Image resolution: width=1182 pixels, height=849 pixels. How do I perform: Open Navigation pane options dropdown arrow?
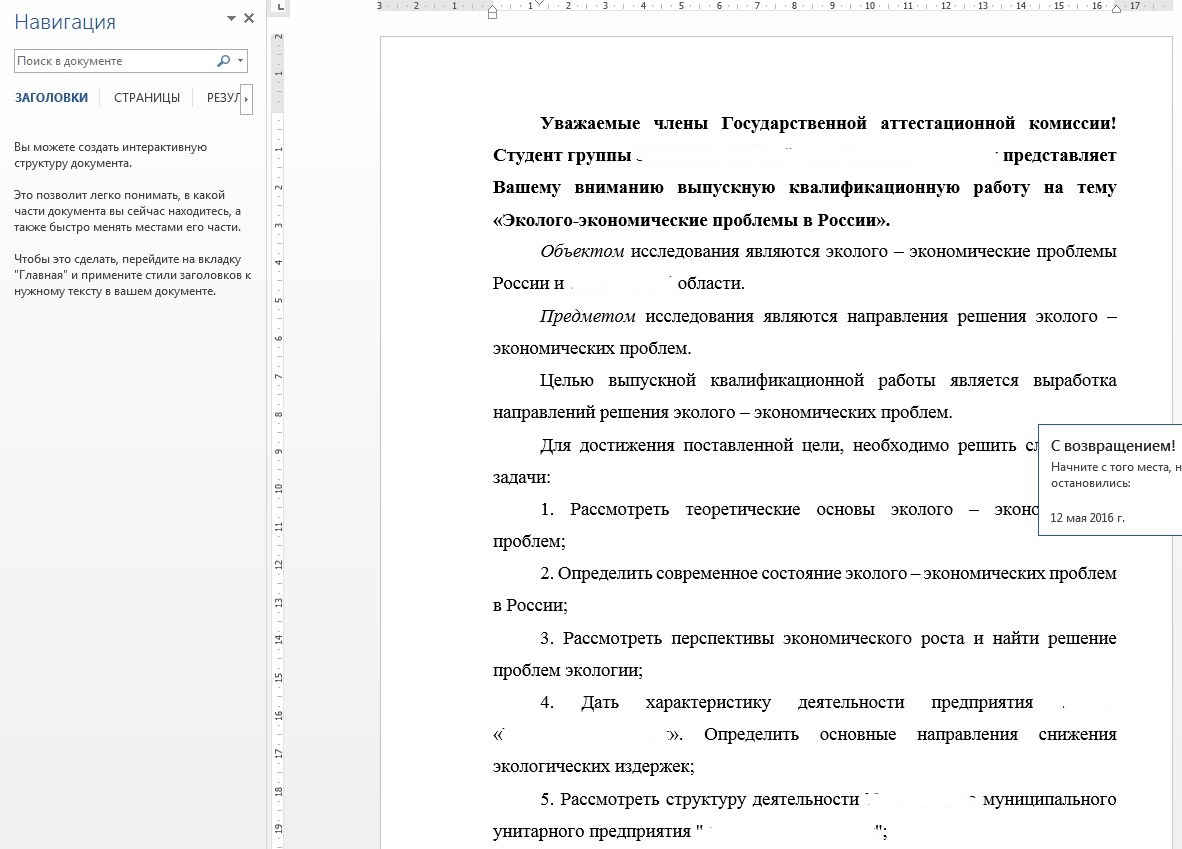coord(231,18)
